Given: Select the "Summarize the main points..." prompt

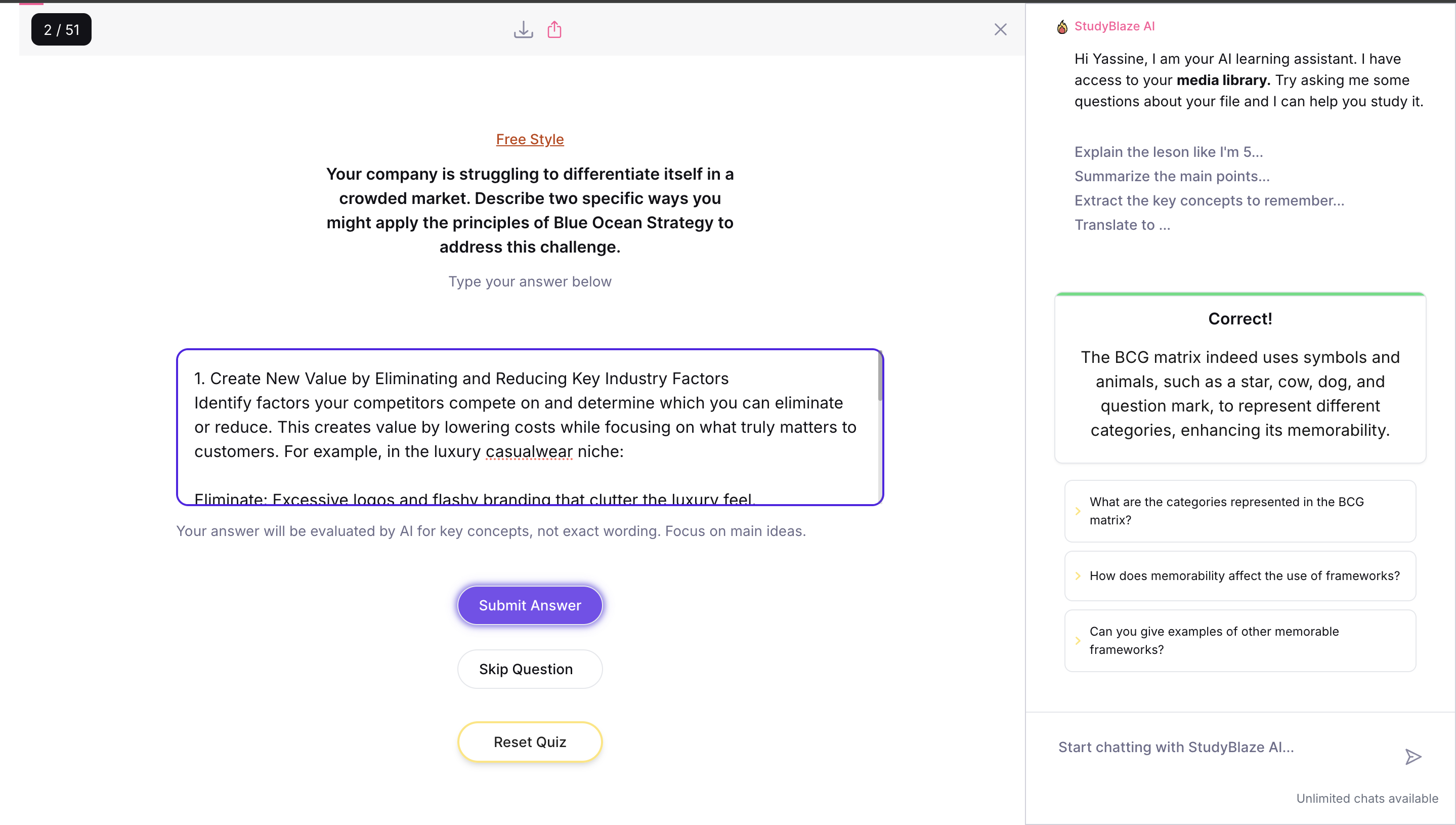Looking at the screenshot, I should [x=1172, y=176].
